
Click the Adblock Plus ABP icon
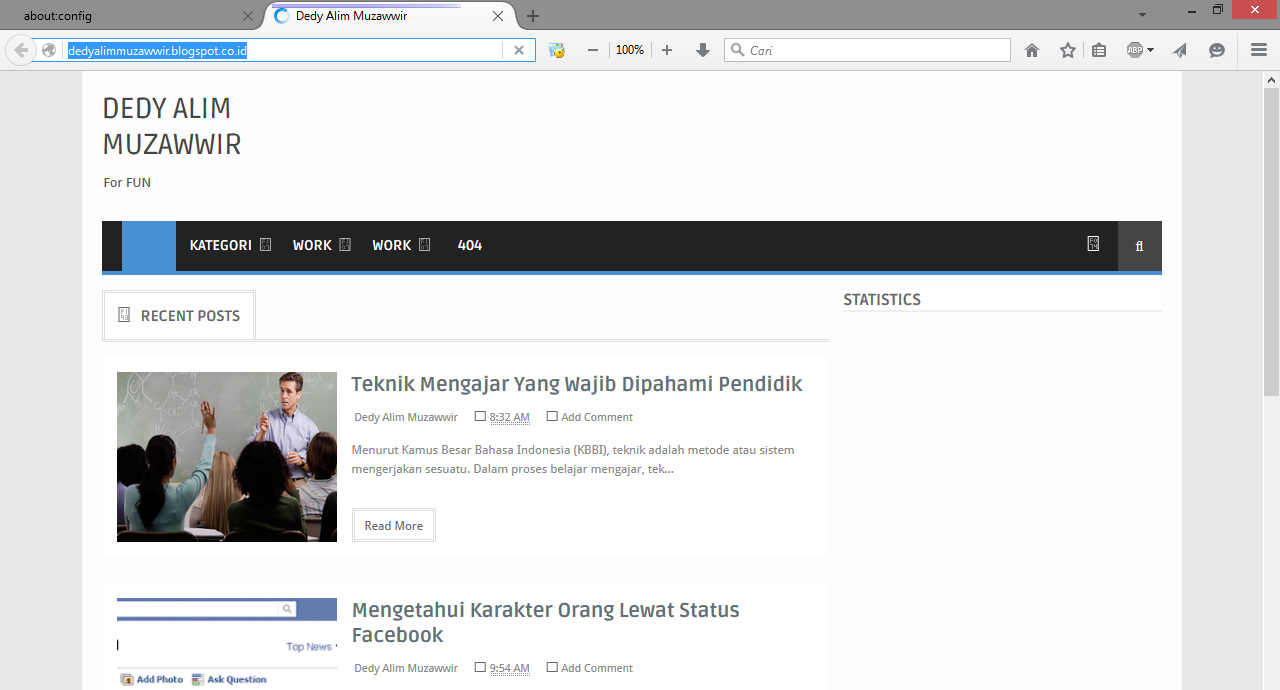click(1135, 50)
